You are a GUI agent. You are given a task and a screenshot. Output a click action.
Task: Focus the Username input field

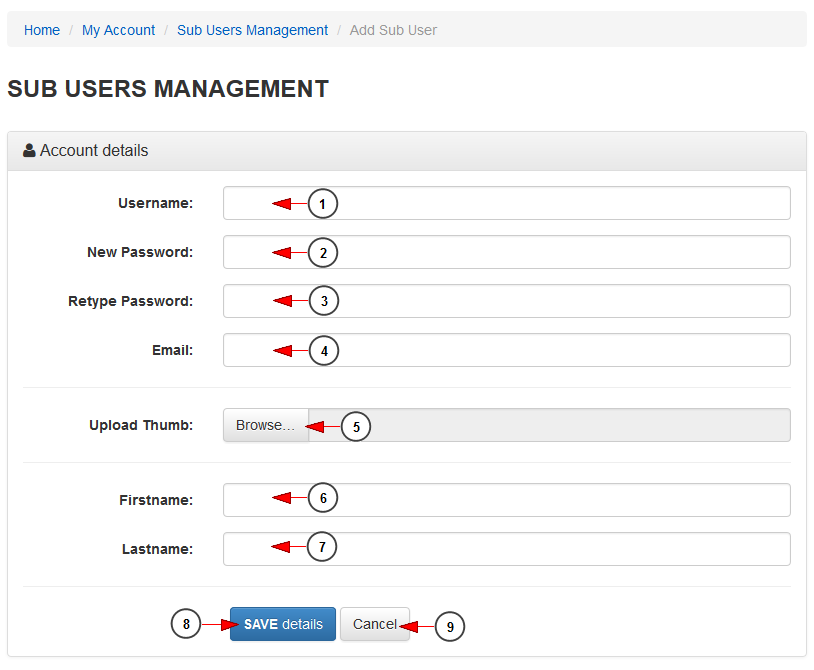pyautogui.click(x=507, y=203)
